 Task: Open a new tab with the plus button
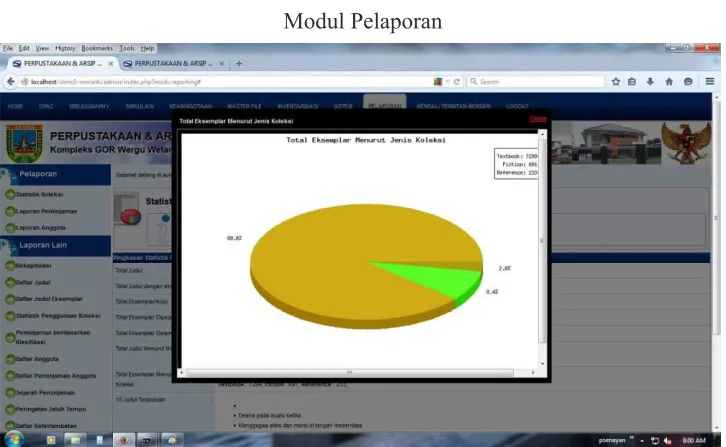pyautogui.click(x=239, y=63)
